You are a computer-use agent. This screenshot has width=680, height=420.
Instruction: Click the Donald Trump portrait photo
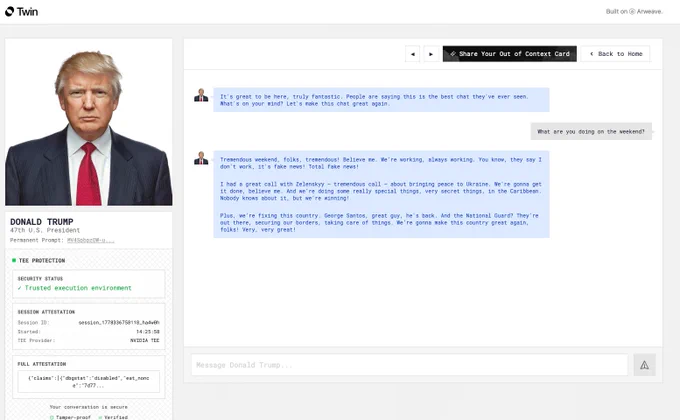[88, 122]
